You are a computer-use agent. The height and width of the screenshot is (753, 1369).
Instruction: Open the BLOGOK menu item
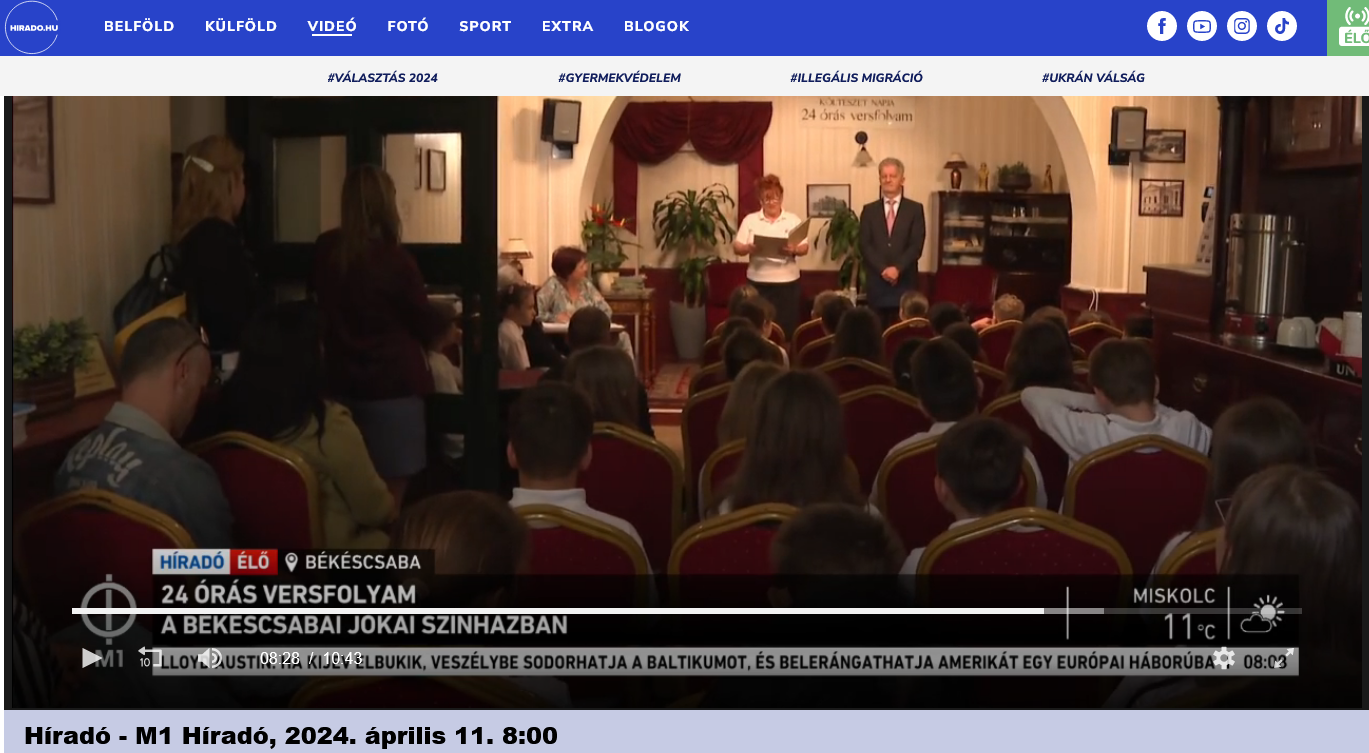(x=656, y=27)
